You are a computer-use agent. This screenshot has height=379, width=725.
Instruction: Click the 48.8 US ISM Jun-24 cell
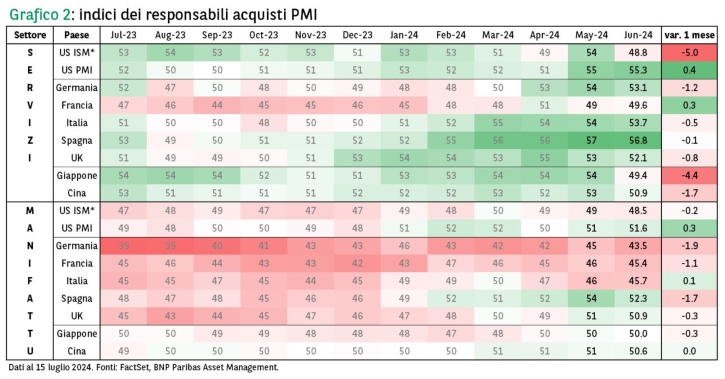coord(638,53)
